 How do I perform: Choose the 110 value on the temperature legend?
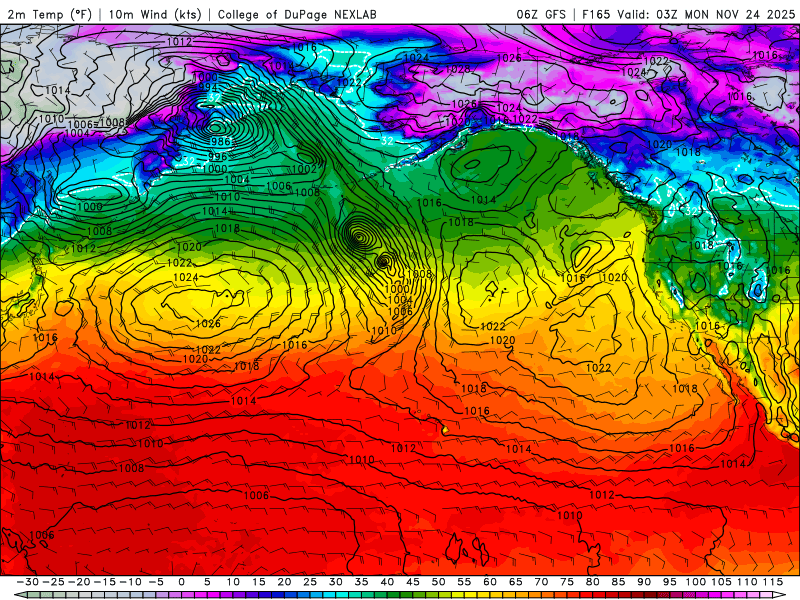(x=747, y=582)
